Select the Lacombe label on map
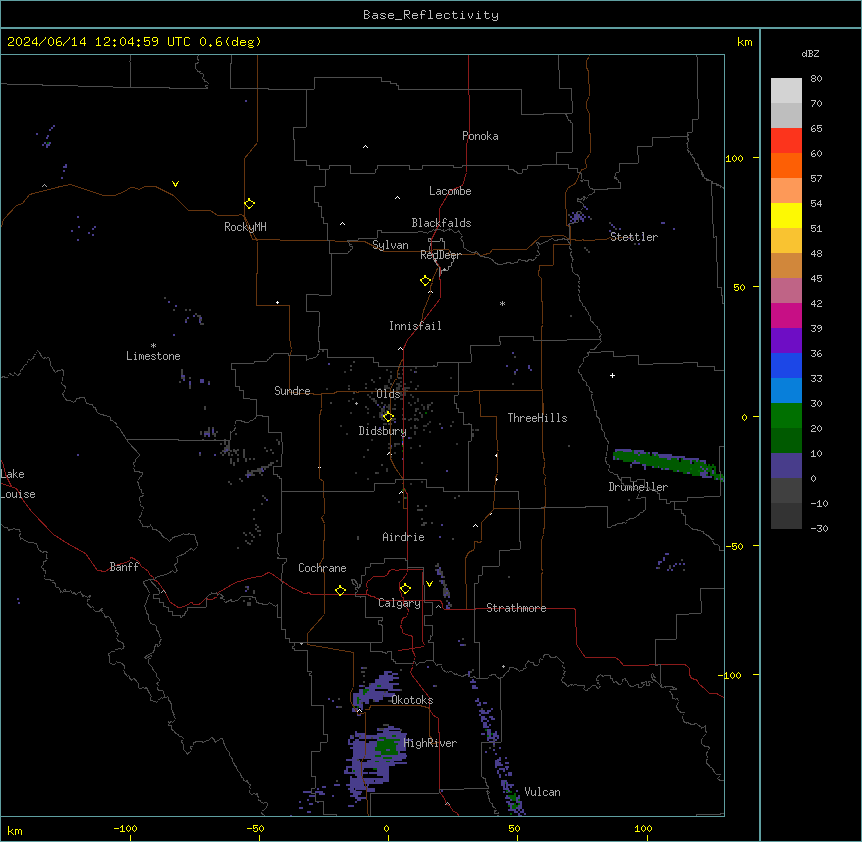The image size is (862, 842). click(x=450, y=191)
